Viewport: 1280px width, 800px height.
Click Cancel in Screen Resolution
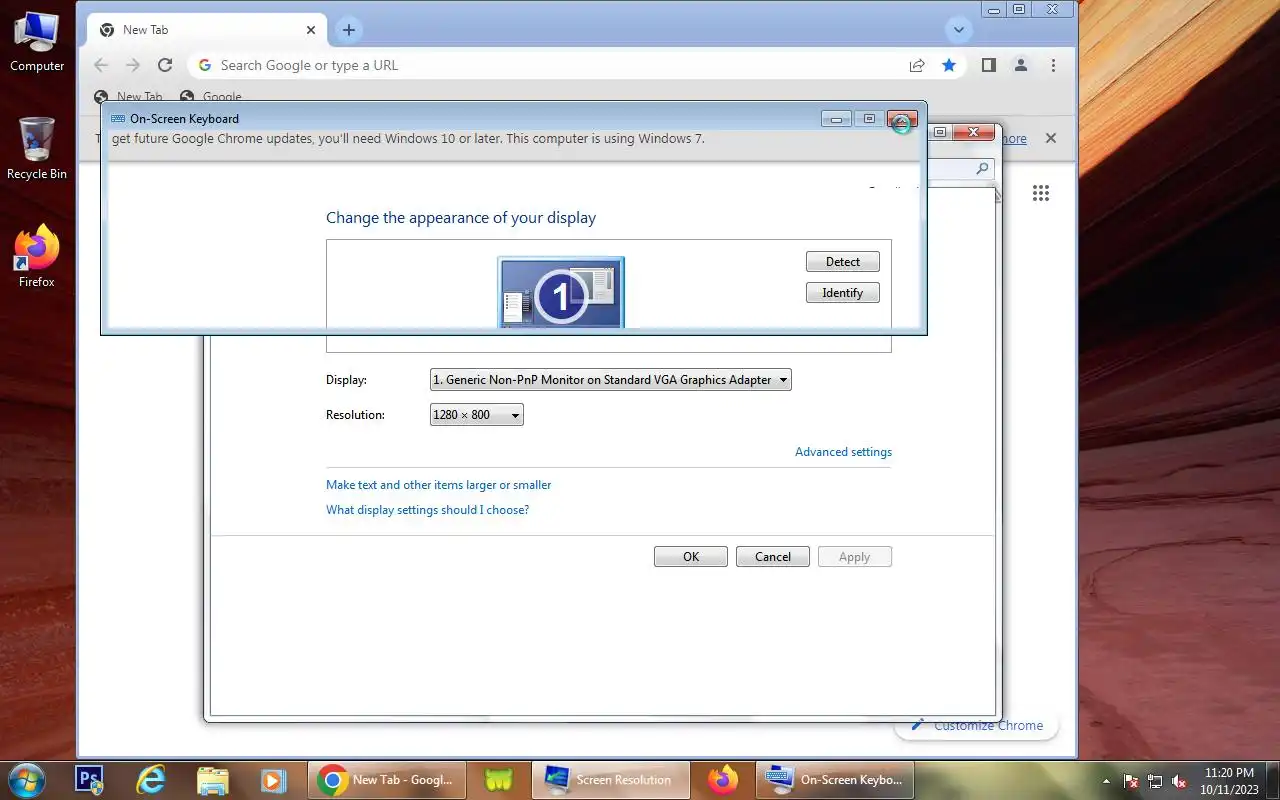point(773,557)
